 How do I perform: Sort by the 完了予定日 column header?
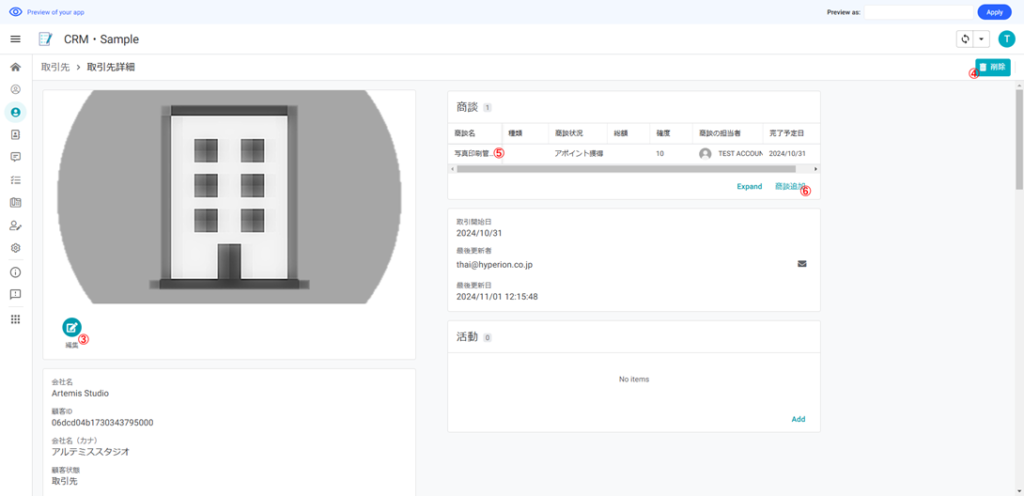coord(787,133)
